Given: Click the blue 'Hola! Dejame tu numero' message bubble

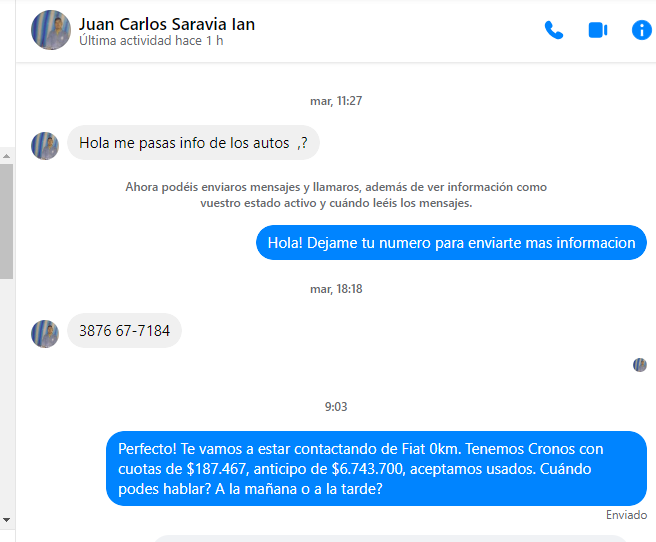Looking at the screenshot, I should [x=451, y=243].
